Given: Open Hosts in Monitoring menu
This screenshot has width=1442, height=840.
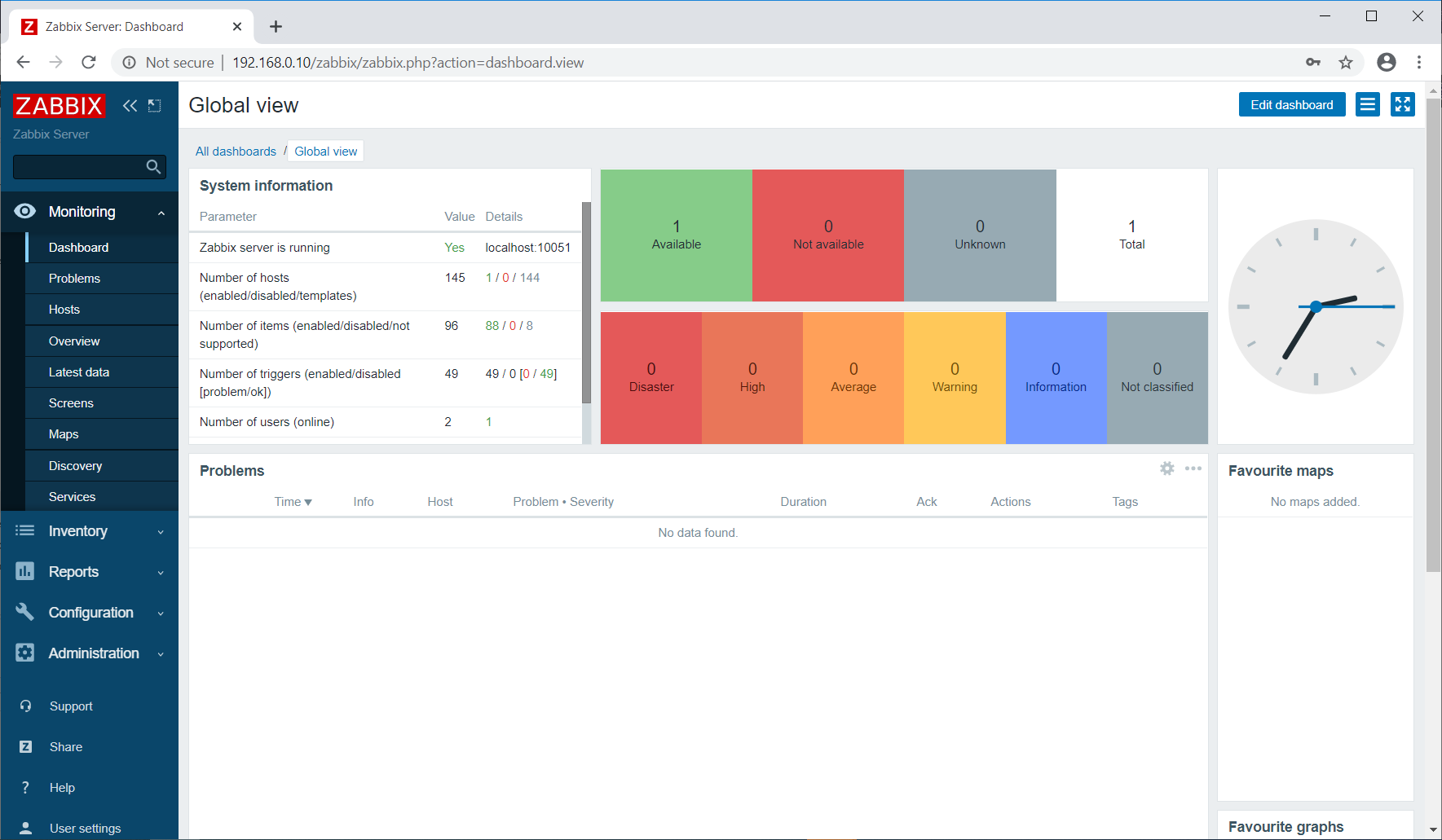Looking at the screenshot, I should (102, 310).
